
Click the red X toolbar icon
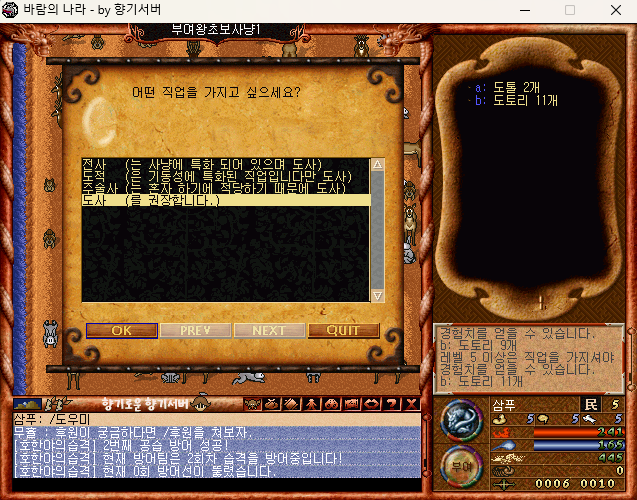pyautogui.click(x=411, y=404)
